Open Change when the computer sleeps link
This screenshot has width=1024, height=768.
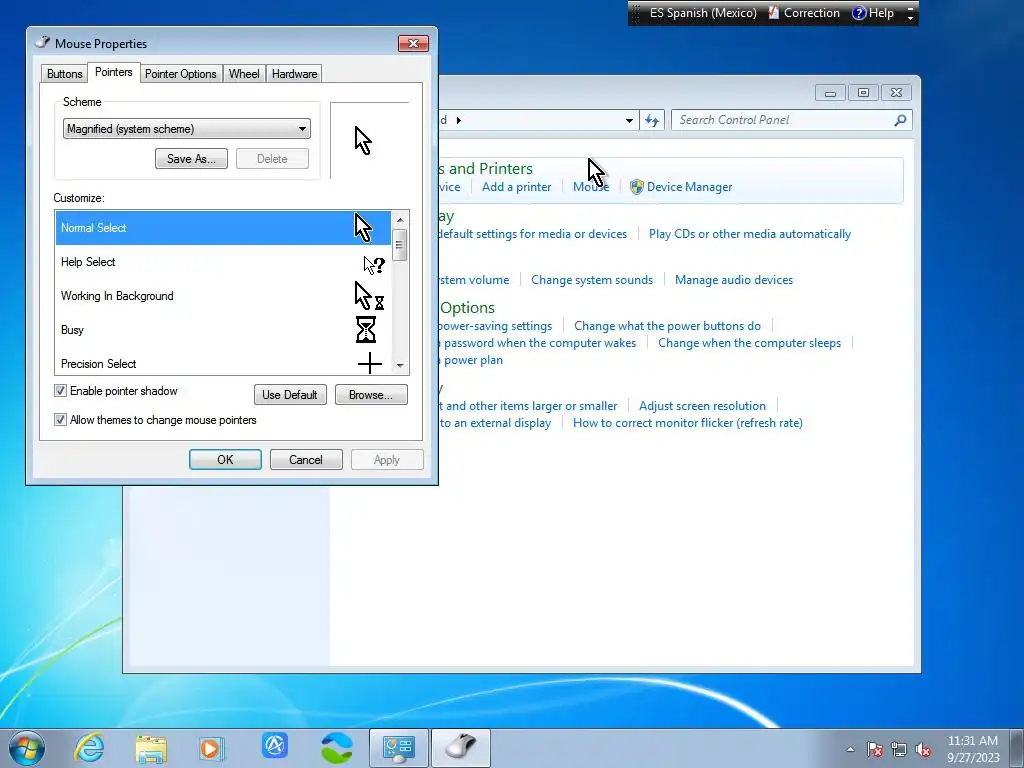pos(750,343)
